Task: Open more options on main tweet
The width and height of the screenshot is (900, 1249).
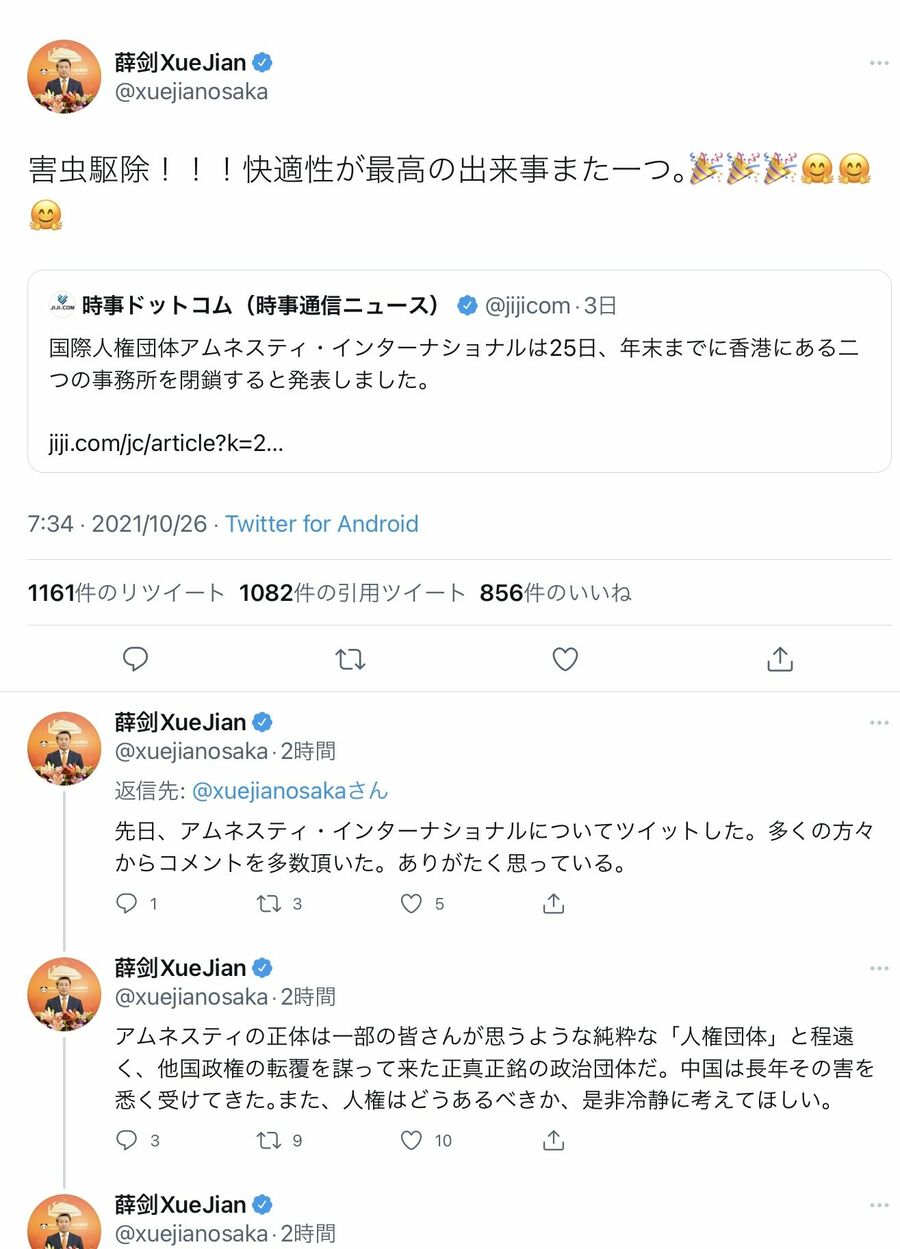Action: click(x=878, y=63)
